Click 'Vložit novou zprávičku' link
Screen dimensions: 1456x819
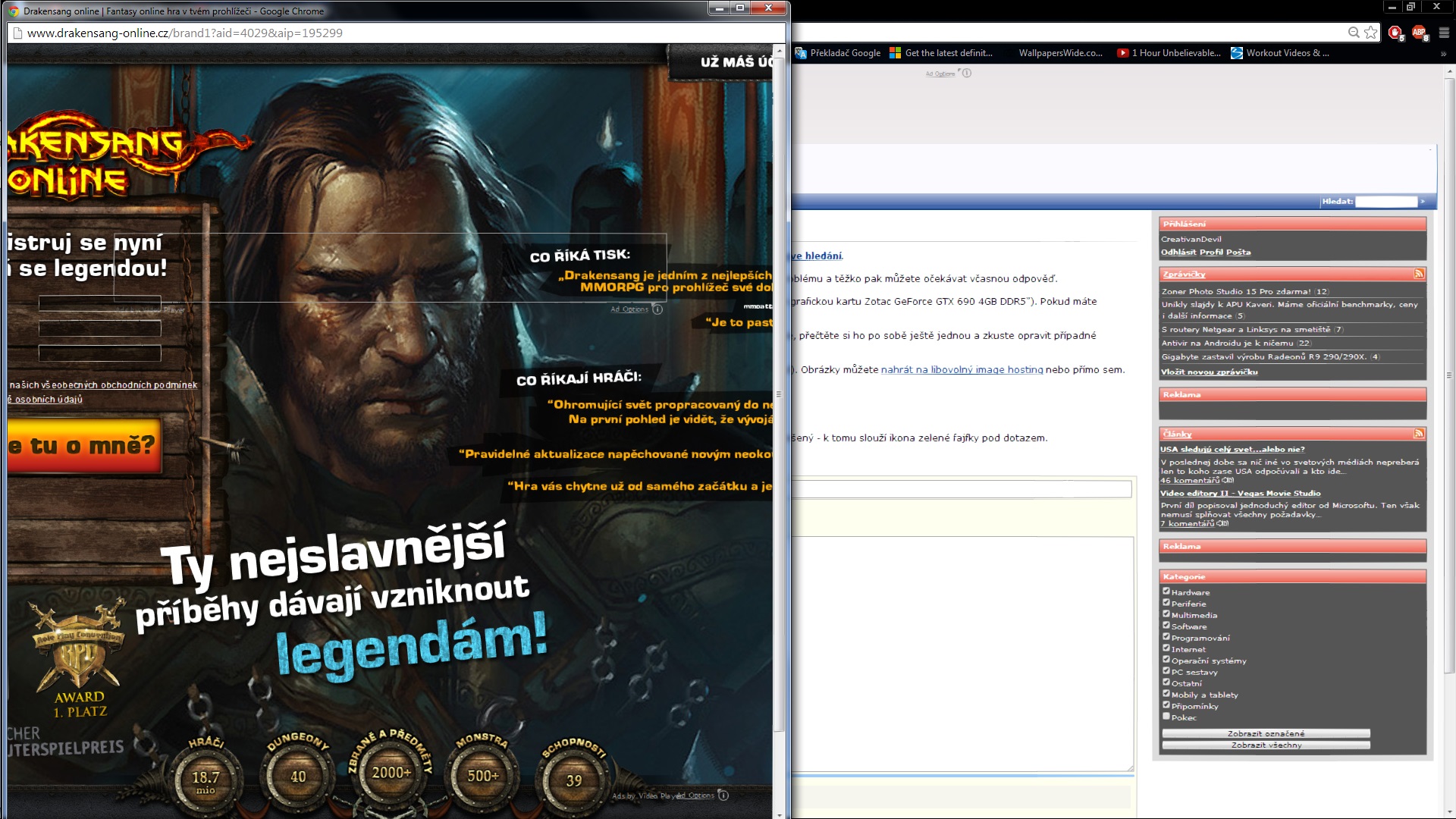[x=1210, y=372]
